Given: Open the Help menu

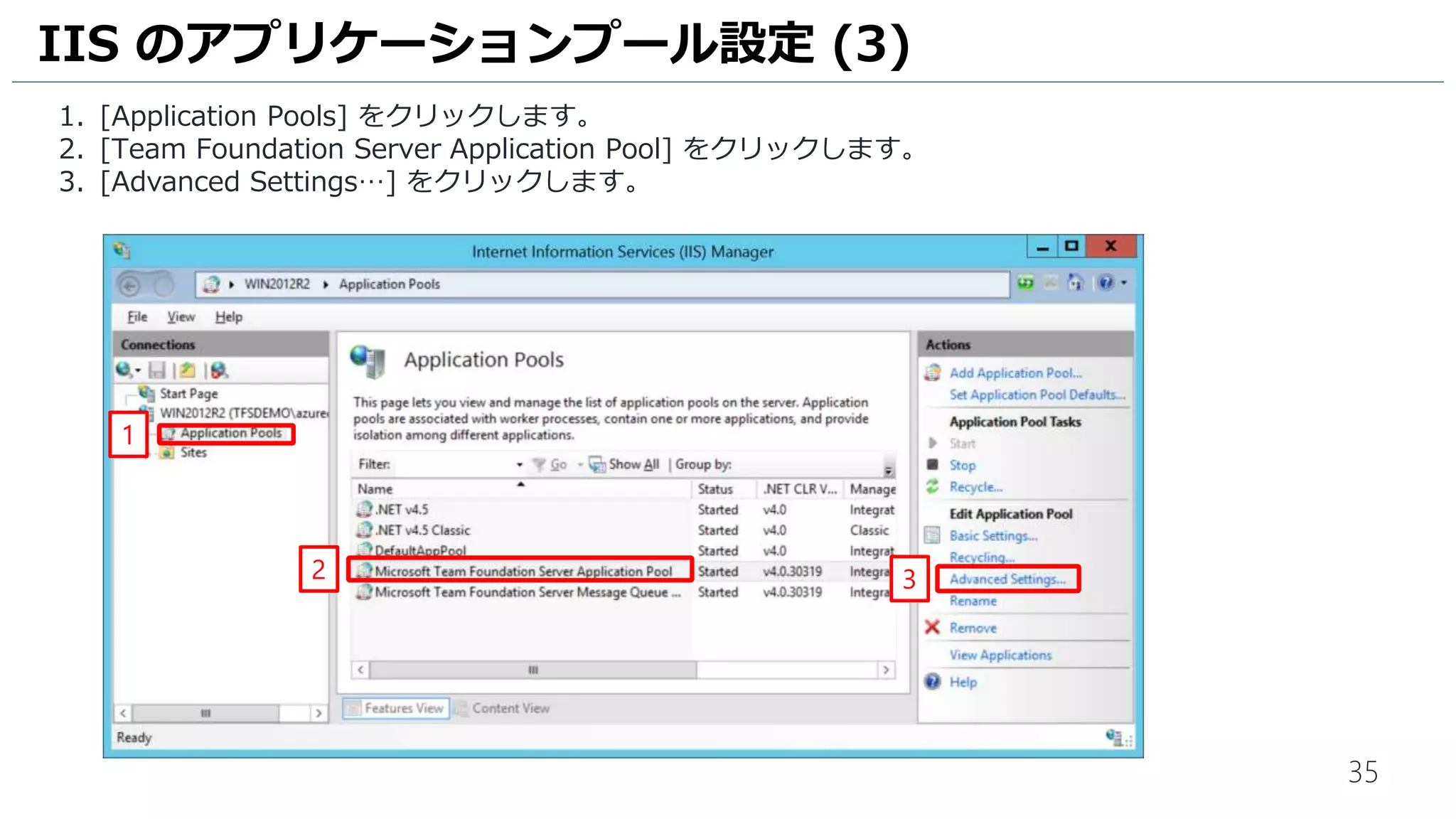Looking at the screenshot, I should (229, 317).
